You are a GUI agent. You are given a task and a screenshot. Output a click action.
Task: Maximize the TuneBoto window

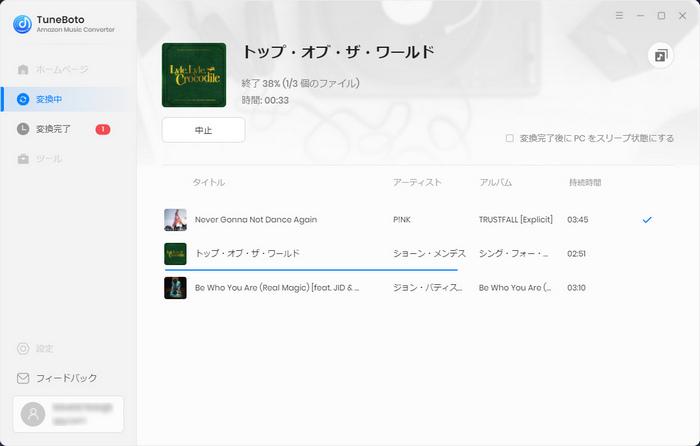tap(661, 16)
